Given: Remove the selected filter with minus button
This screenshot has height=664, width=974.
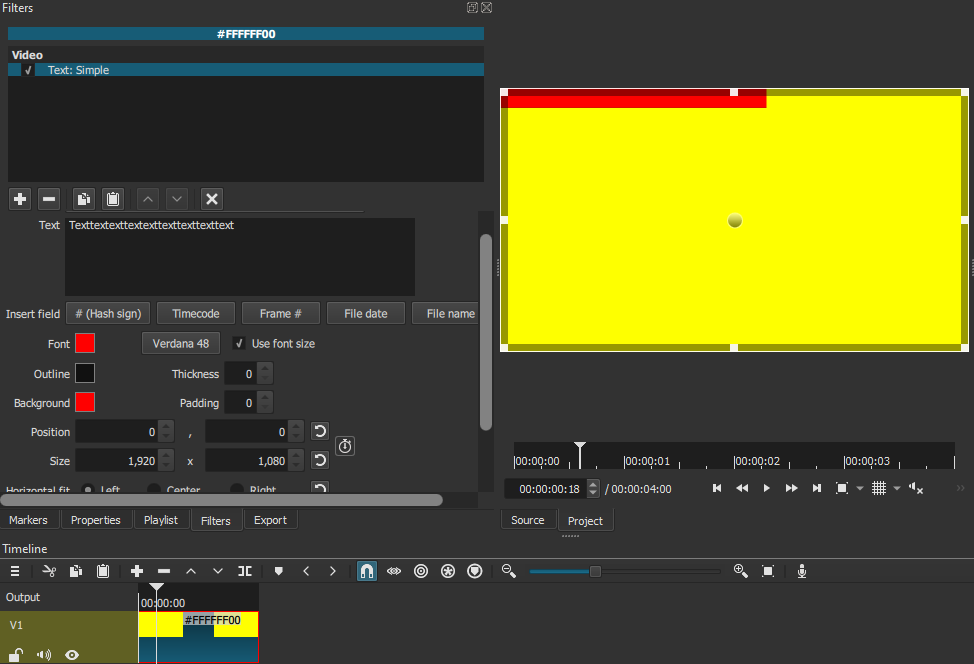Looking at the screenshot, I should (48, 199).
